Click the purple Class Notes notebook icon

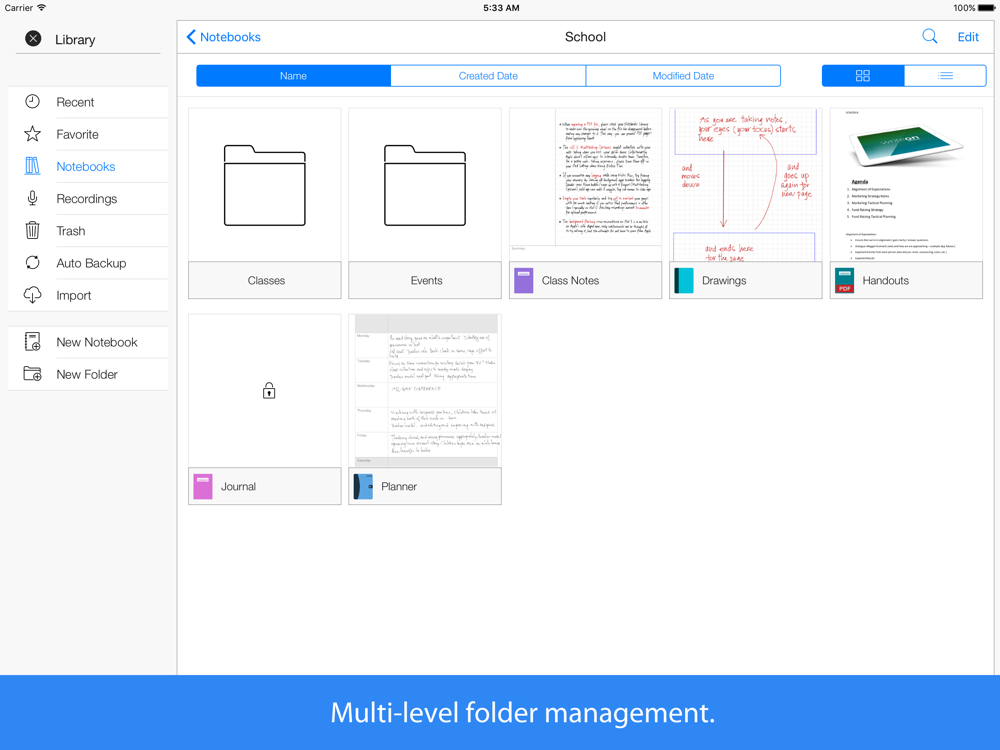pos(524,281)
